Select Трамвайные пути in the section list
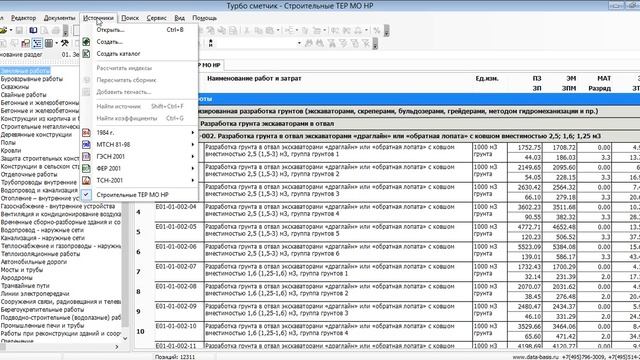This screenshot has width=640, height=360. click(x=25, y=286)
